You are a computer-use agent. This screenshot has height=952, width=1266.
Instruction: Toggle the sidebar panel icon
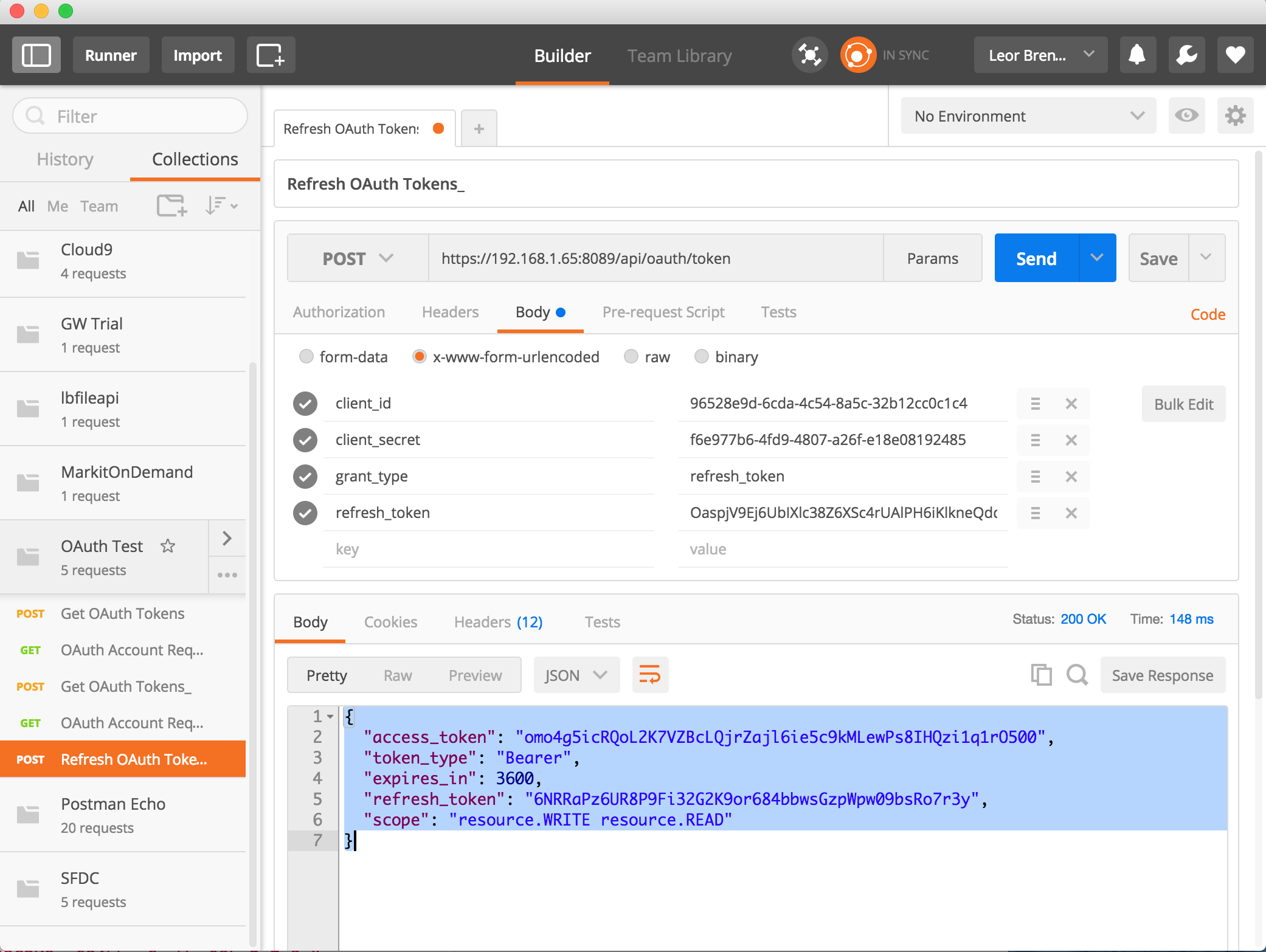pyautogui.click(x=36, y=55)
